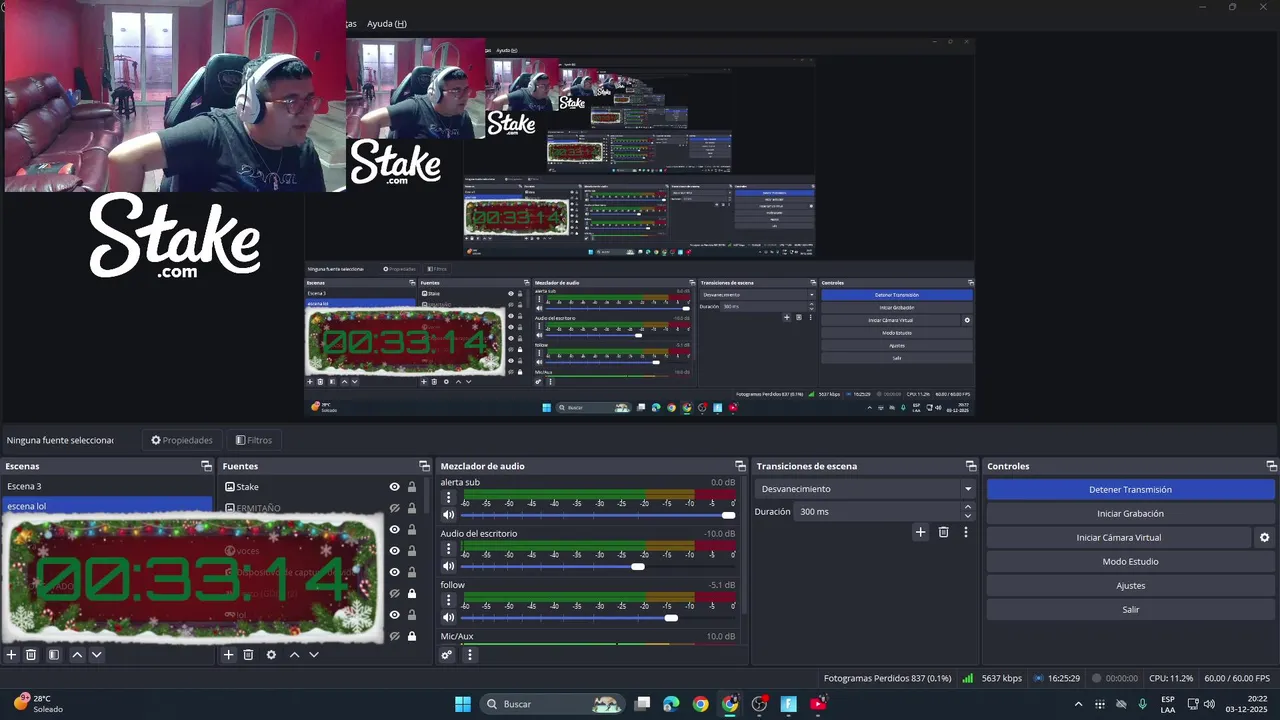
Task: Open Microsoft Edge from taskbar
Action: tap(671, 704)
